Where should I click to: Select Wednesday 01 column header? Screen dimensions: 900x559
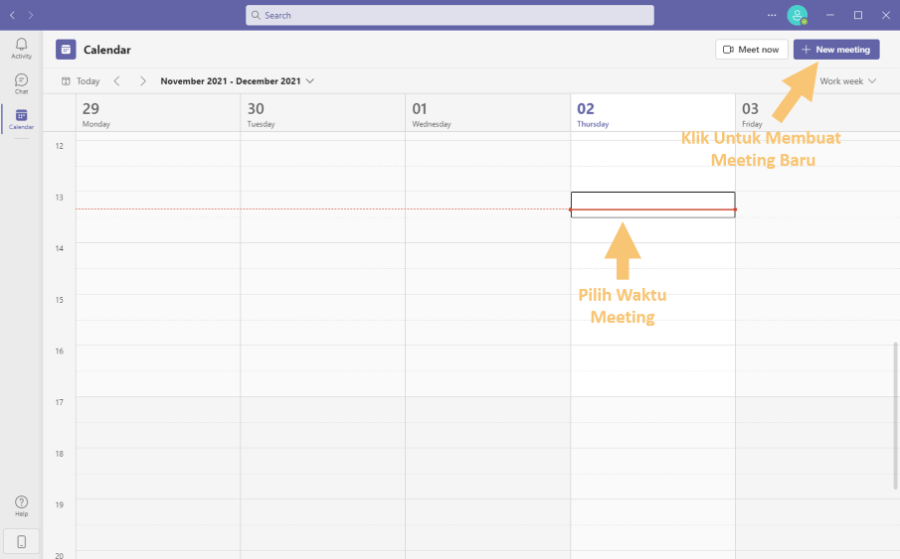point(488,113)
